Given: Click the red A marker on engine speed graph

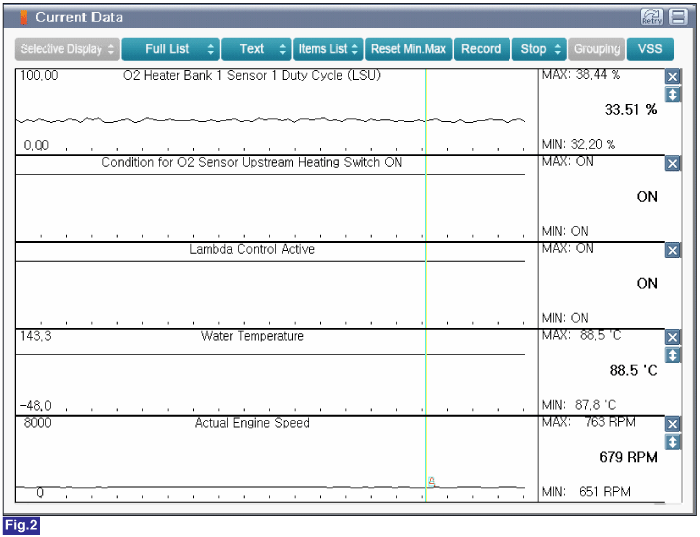Looking at the screenshot, I should coord(431,482).
